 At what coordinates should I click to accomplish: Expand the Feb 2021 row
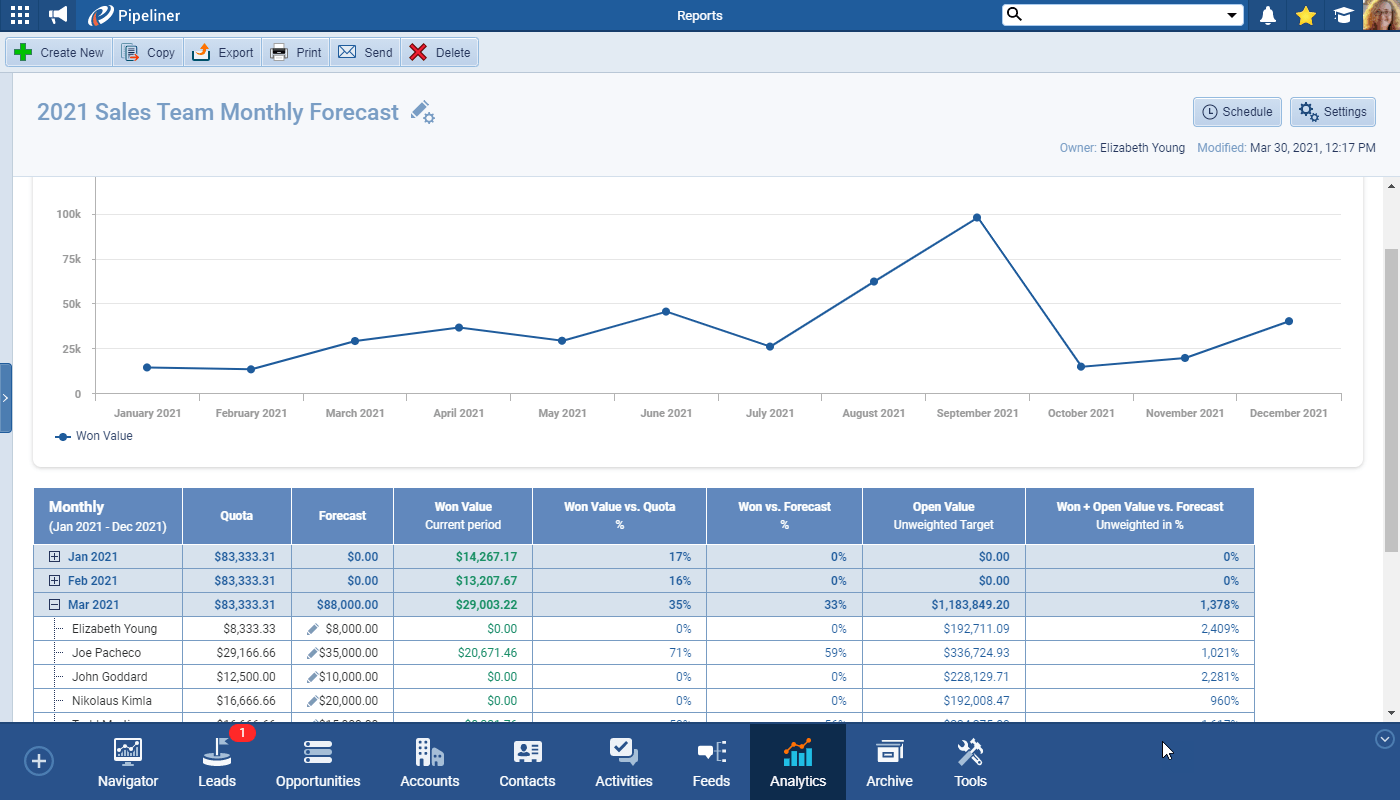(x=54, y=581)
